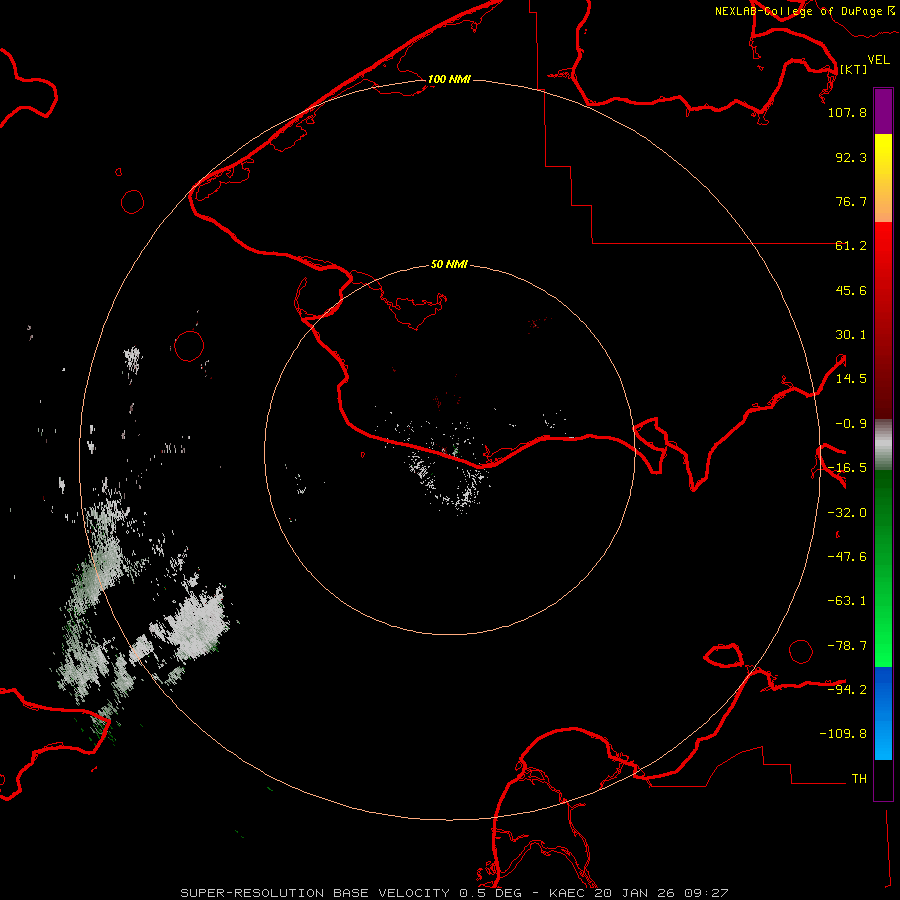Click the 107.8 velocity scale value
Screen dimensions: 900x900
click(x=847, y=113)
